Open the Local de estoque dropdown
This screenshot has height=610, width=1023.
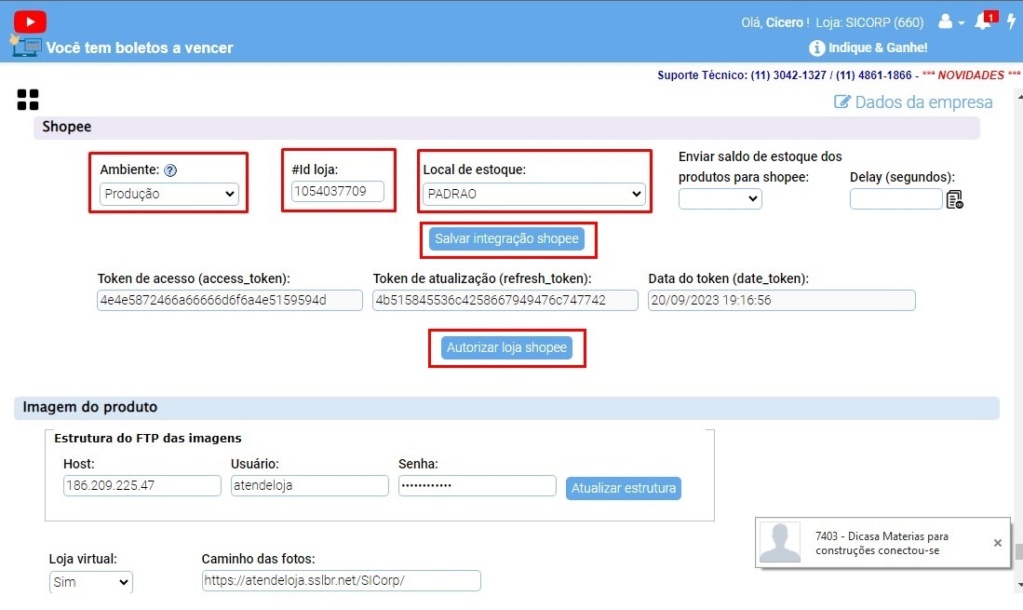pos(534,194)
